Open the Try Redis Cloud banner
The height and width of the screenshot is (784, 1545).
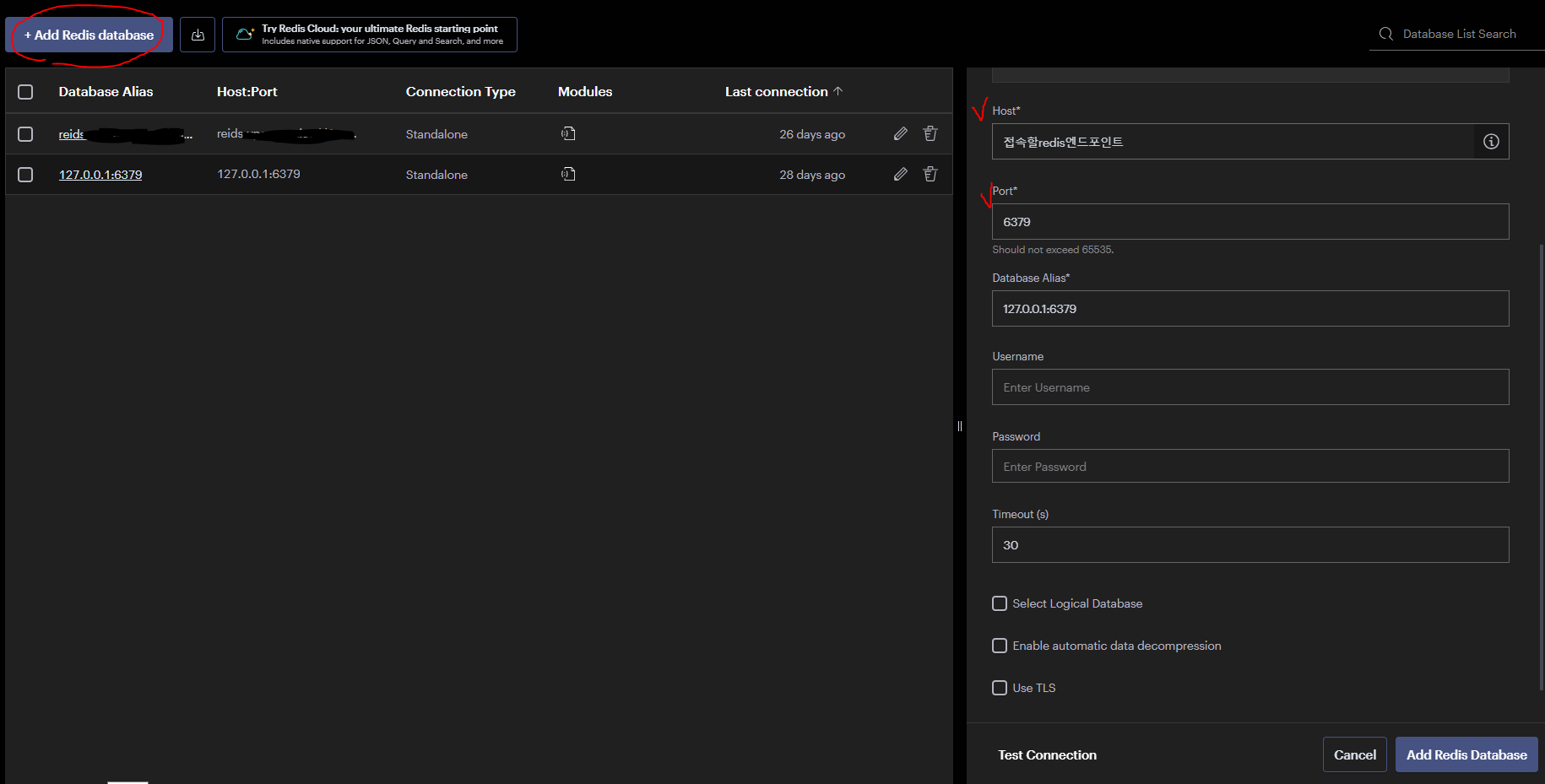click(x=370, y=35)
